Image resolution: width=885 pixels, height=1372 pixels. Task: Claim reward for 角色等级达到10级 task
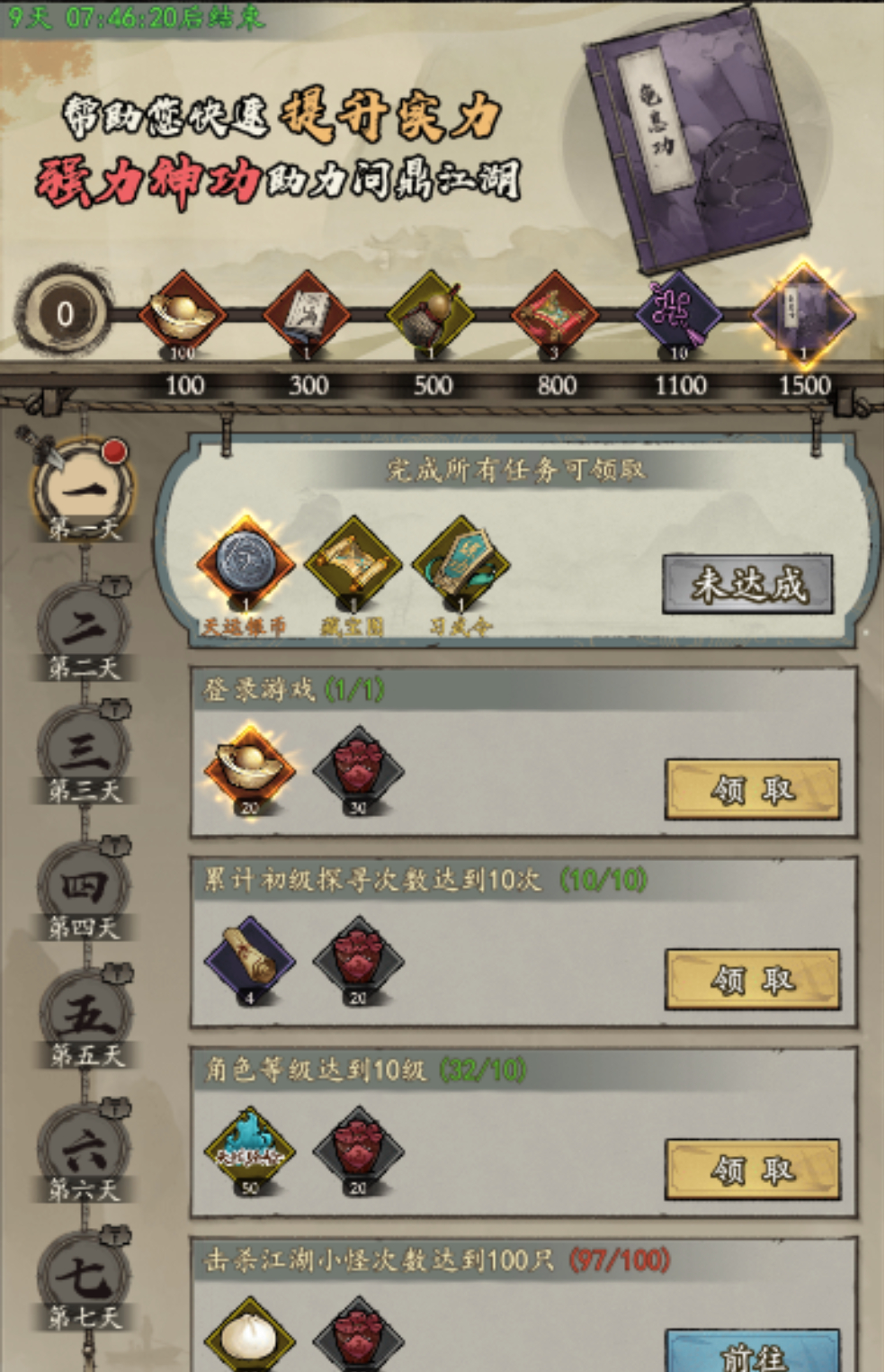753,1170
